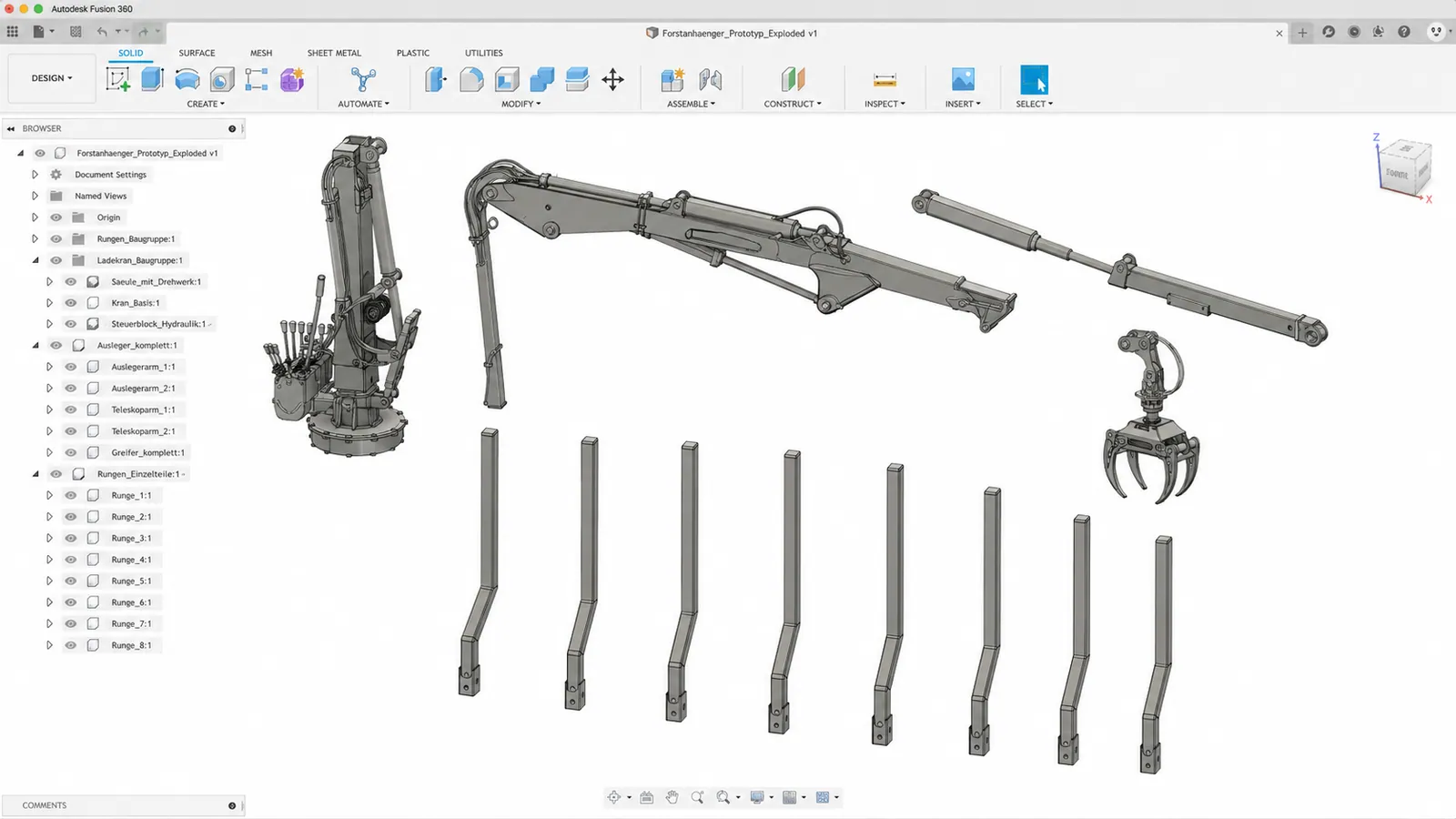The width and height of the screenshot is (1456, 819).
Task: Click the Extrude tool icon
Action: (x=152, y=80)
